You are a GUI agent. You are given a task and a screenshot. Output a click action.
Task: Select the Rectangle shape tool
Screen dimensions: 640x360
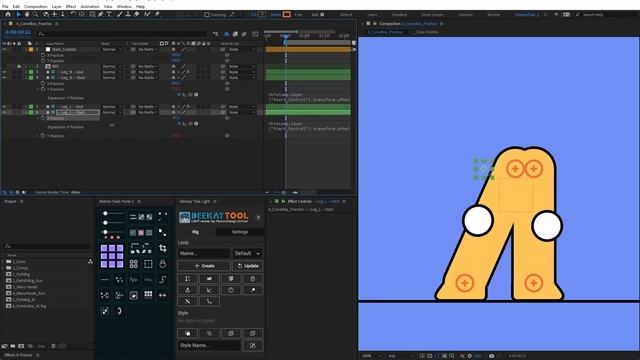(92, 14)
